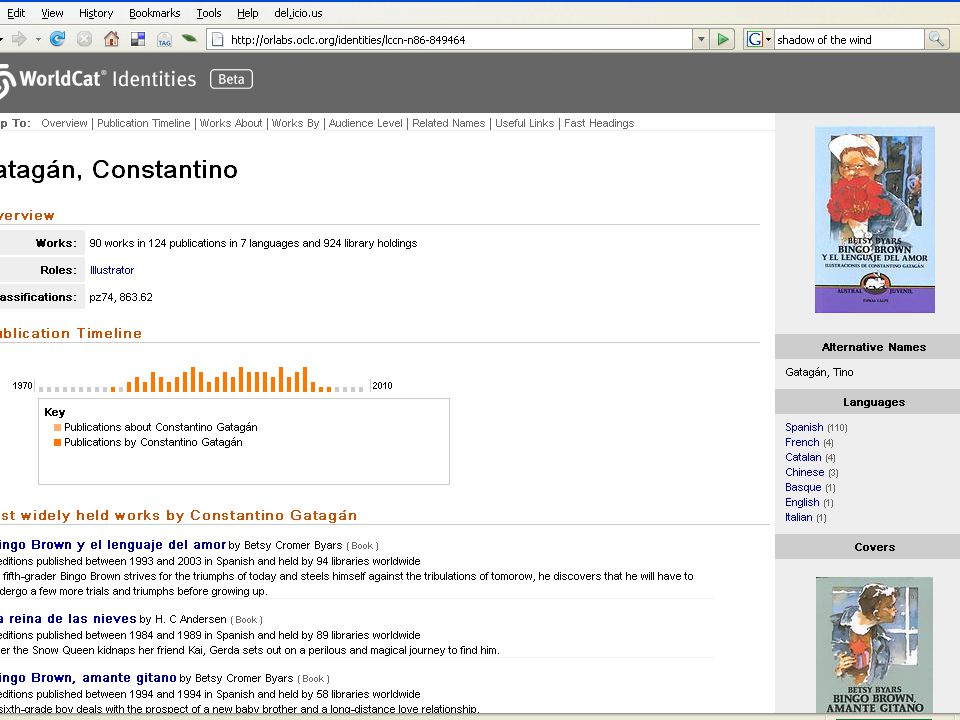Open La reina de las nieves title

[68, 619]
